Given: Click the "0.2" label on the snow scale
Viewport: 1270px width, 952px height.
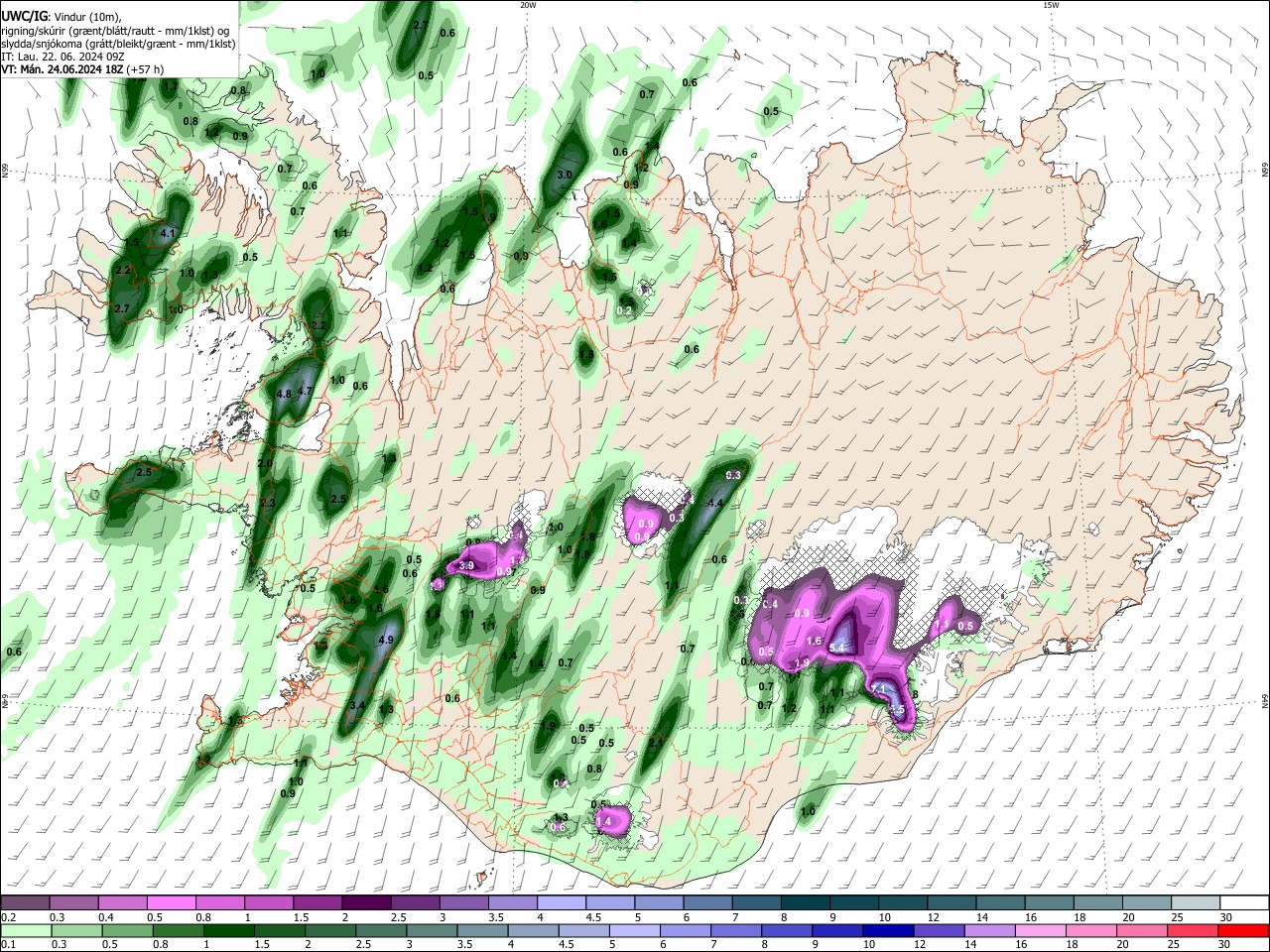Looking at the screenshot, I should tap(9, 917).
